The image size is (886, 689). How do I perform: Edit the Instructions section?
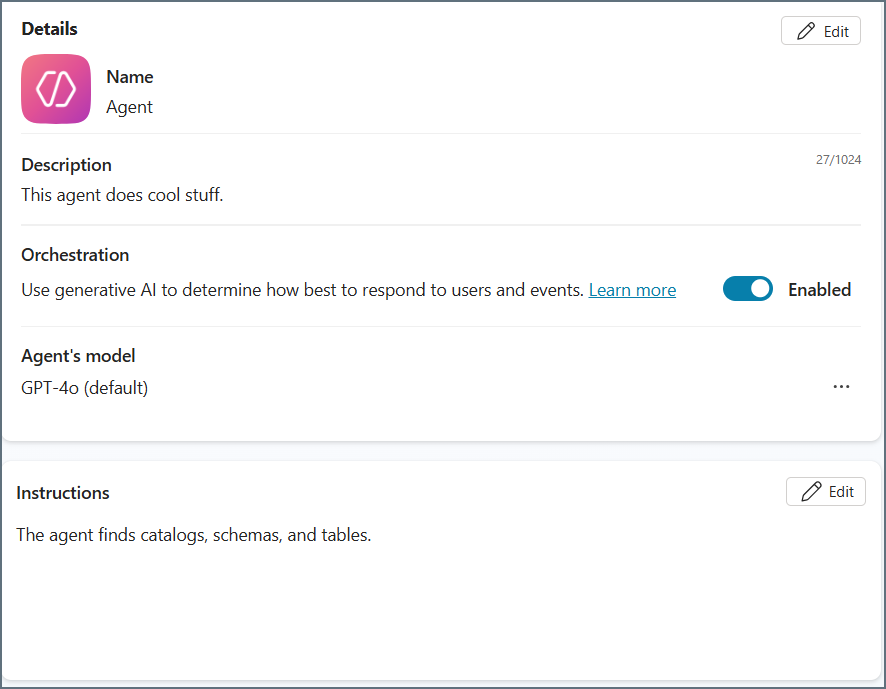coord(826,492)
